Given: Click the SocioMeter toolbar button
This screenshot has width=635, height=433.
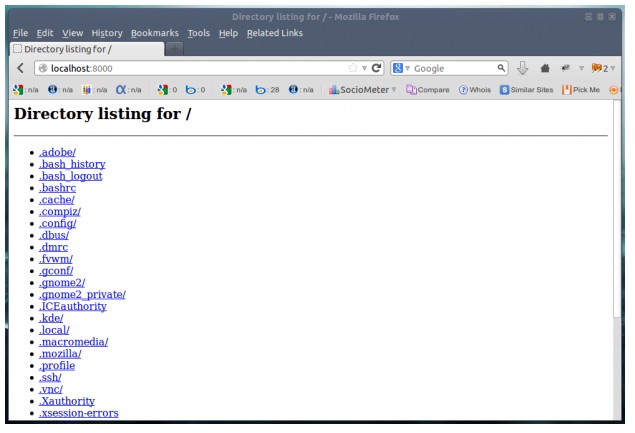Looking at the screenshot, I should [359, 90].
